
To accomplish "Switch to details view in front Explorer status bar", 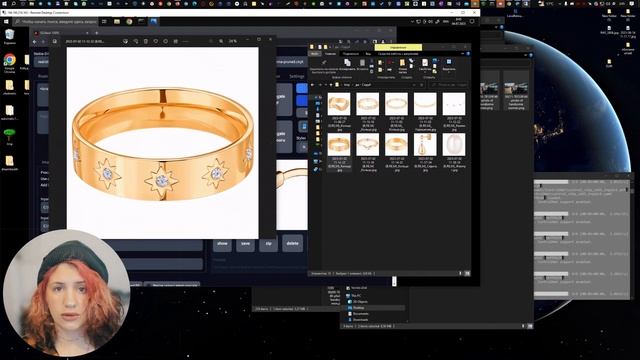I will click(460, 273).
